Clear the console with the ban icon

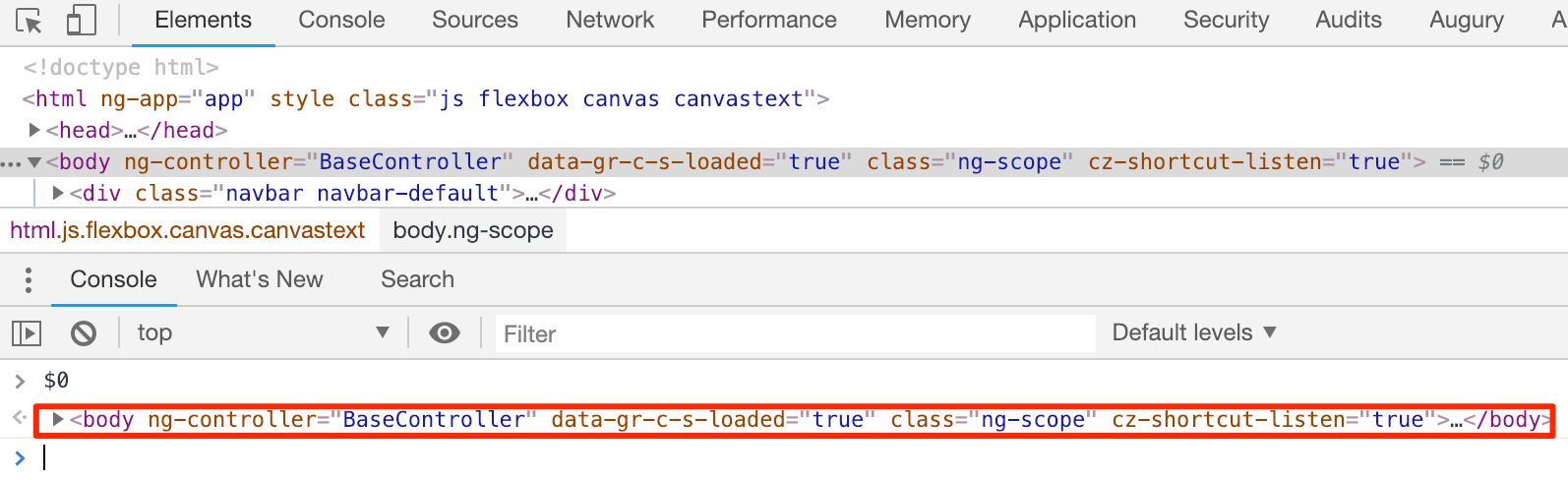pyautogui.click(x=84, y=333)
